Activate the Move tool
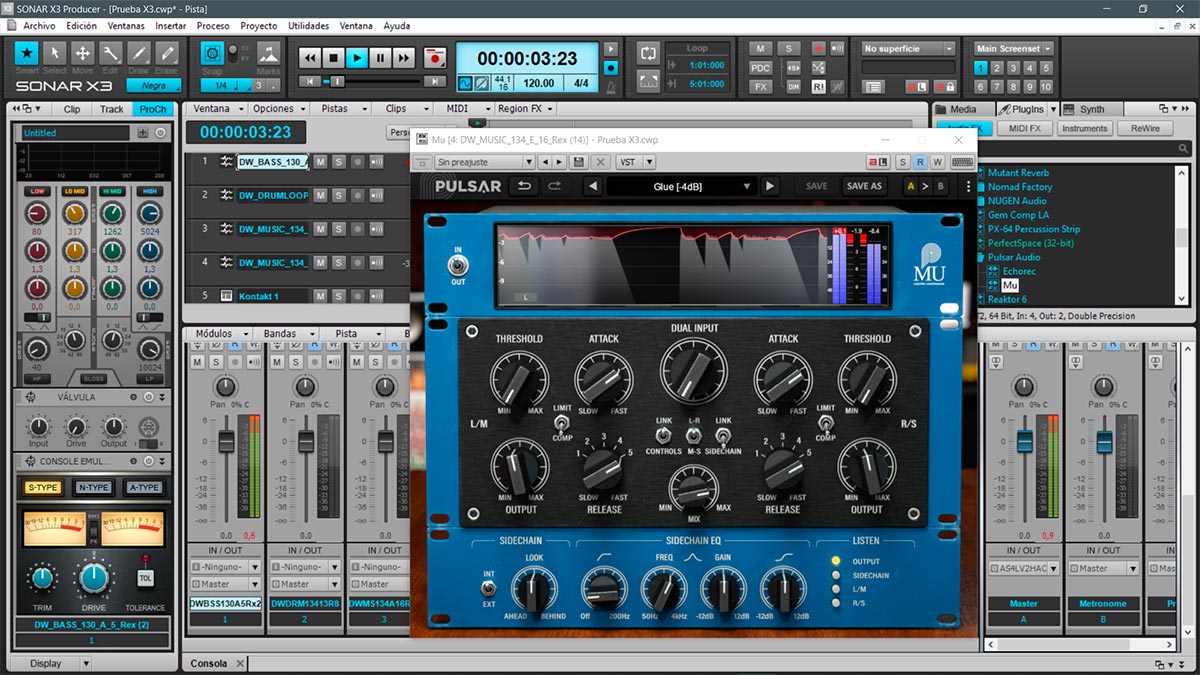Viewport: 1200px width, 675px height. (83, 52)
